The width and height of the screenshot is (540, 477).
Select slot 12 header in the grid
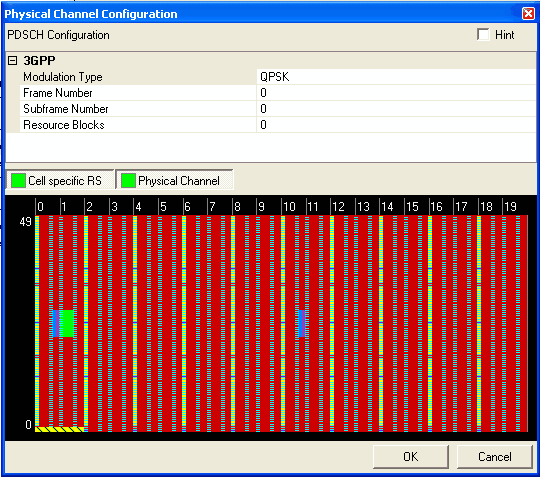click(x=339, y=207)
